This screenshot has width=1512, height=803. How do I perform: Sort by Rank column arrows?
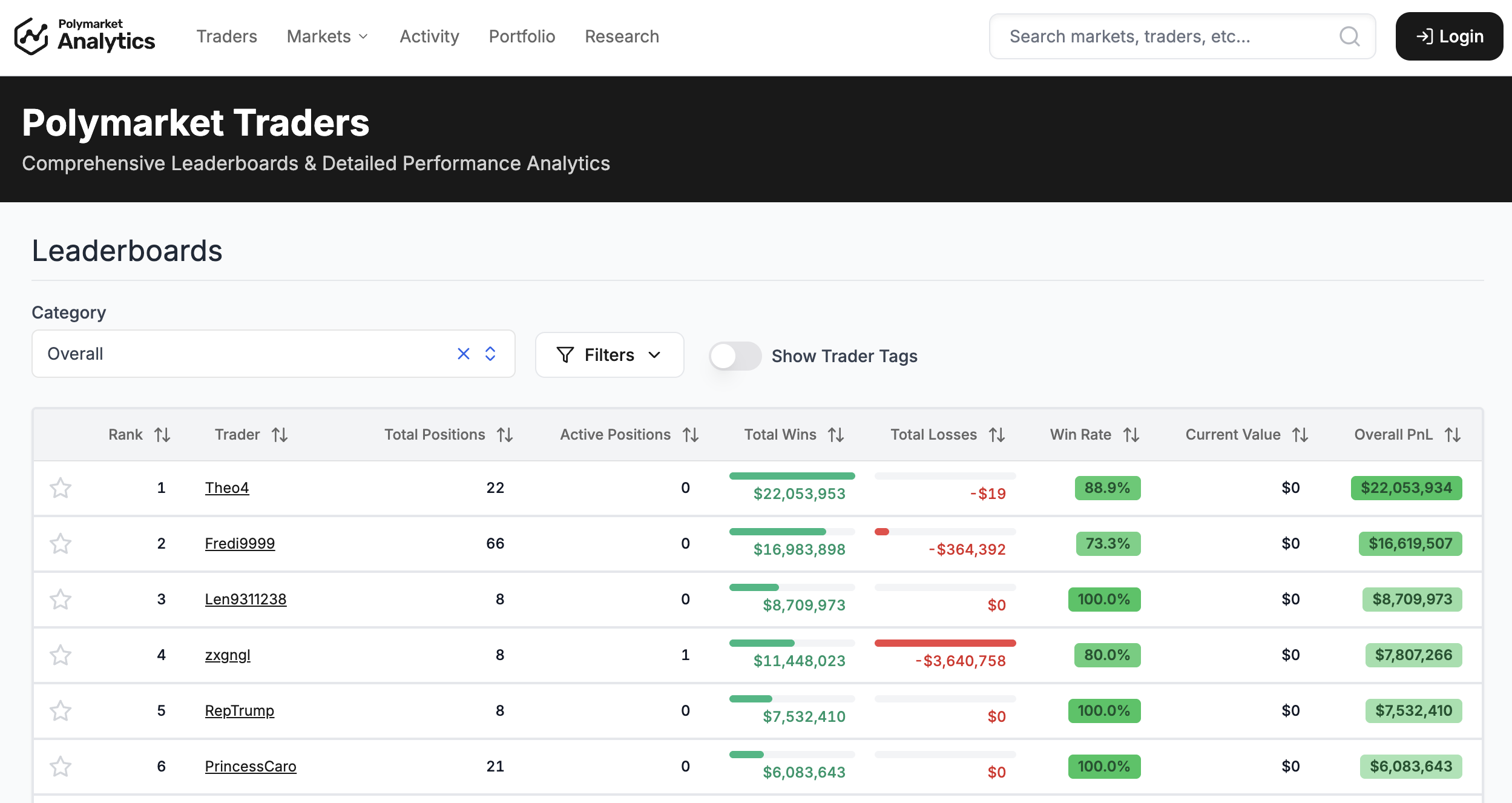(162, 435)
